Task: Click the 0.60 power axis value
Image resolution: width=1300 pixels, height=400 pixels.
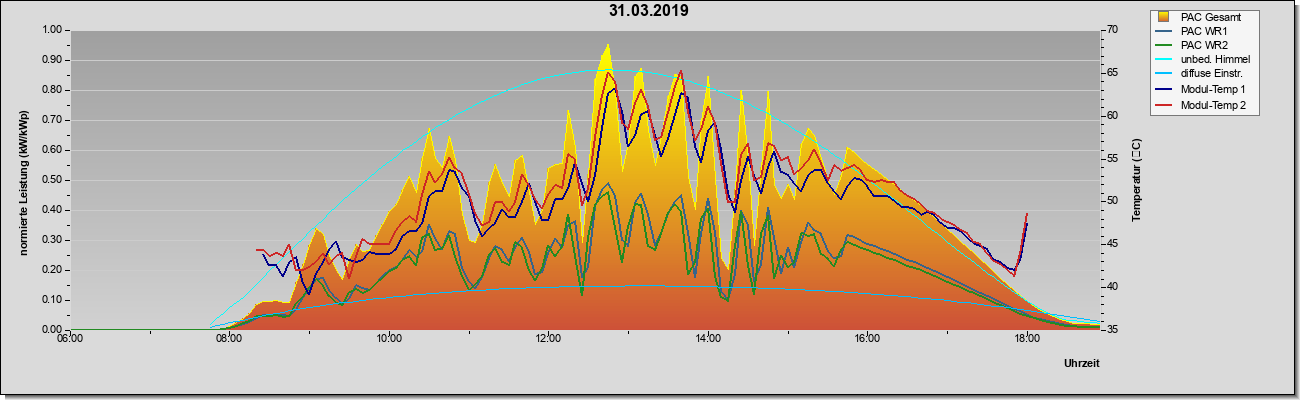Action: (x=52, y=150)
